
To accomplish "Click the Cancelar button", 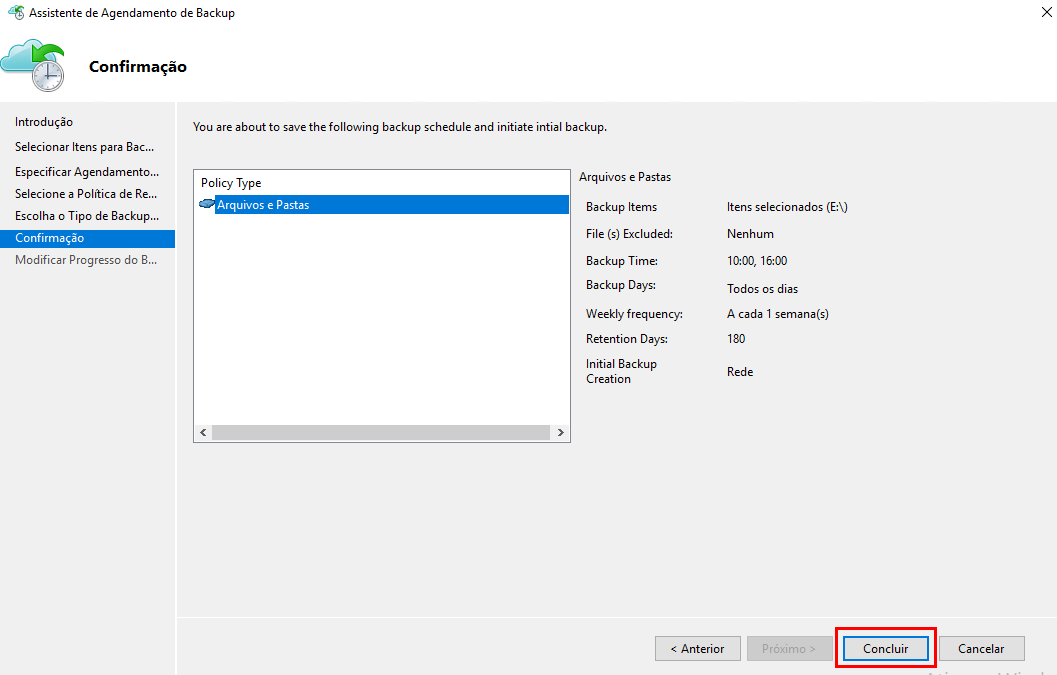I will (982, 649).
